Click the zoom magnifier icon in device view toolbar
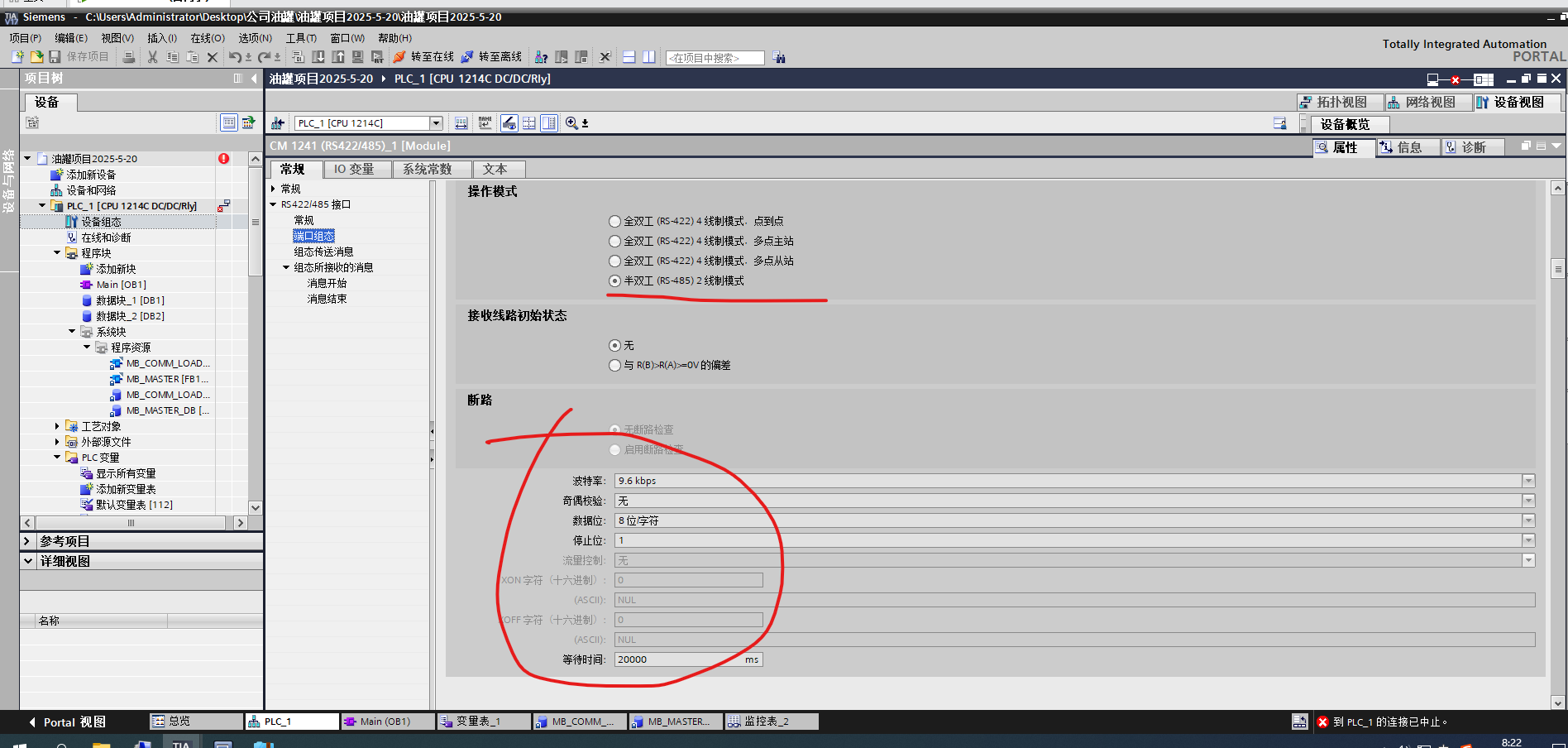 point(571,122)
